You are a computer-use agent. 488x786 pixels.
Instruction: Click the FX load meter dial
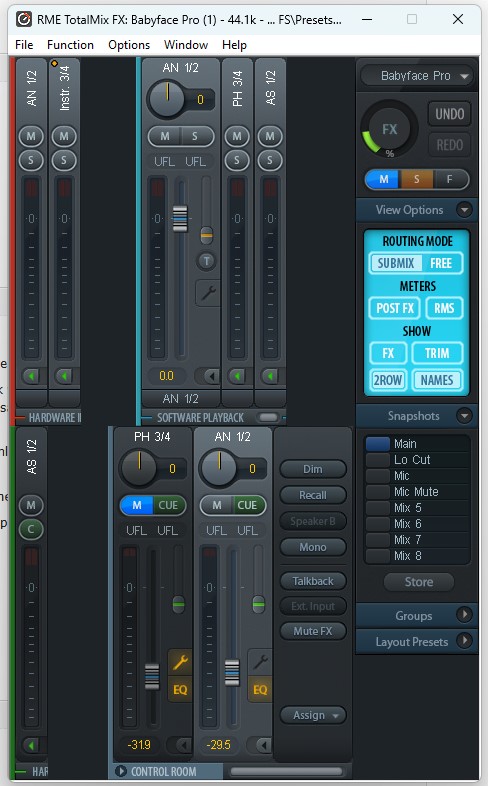[x=389, y=129]
